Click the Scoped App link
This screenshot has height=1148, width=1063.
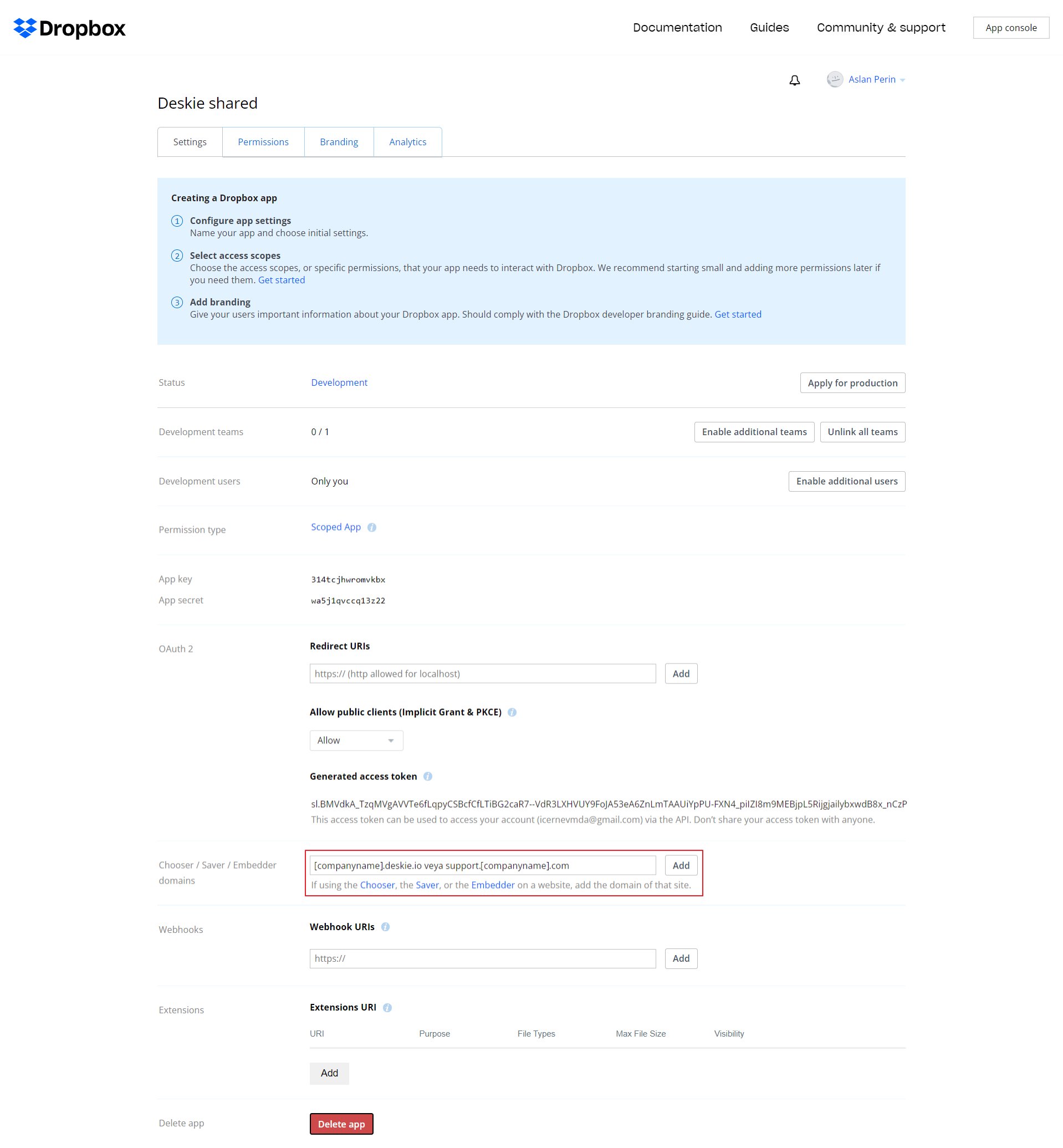(x=336, y=527)
